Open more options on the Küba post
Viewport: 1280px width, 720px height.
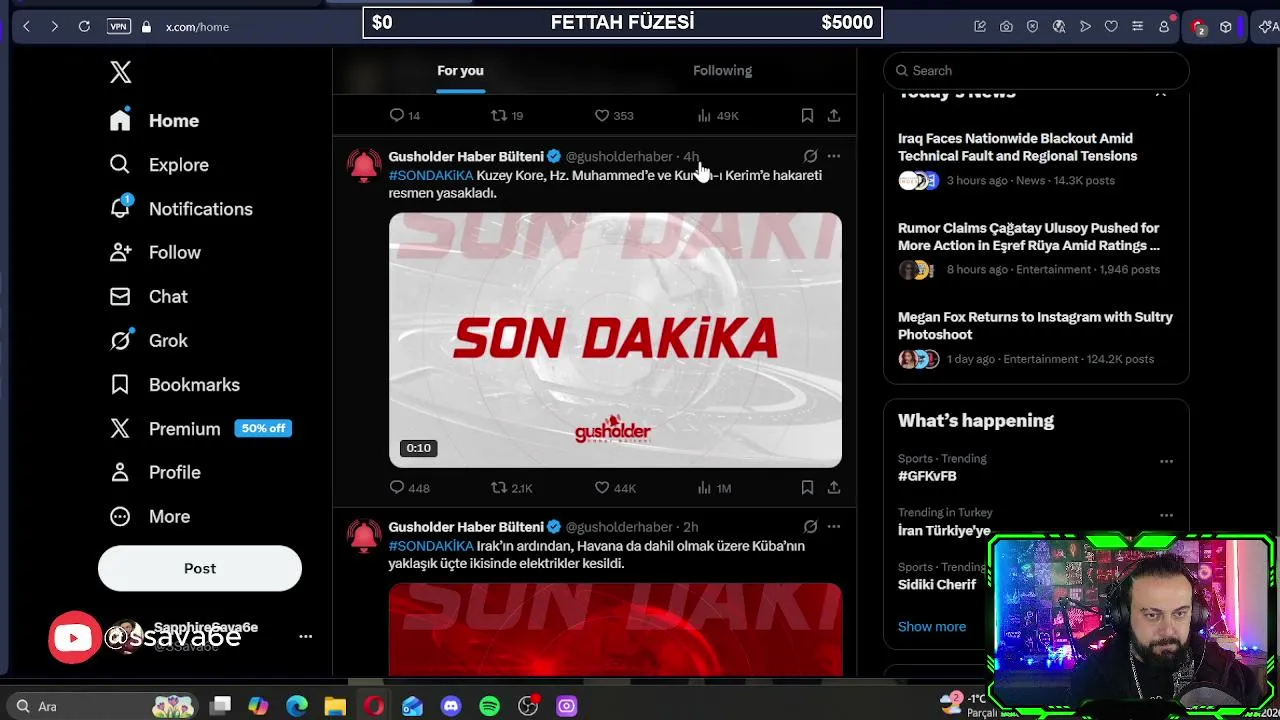(x=833, y=527)
